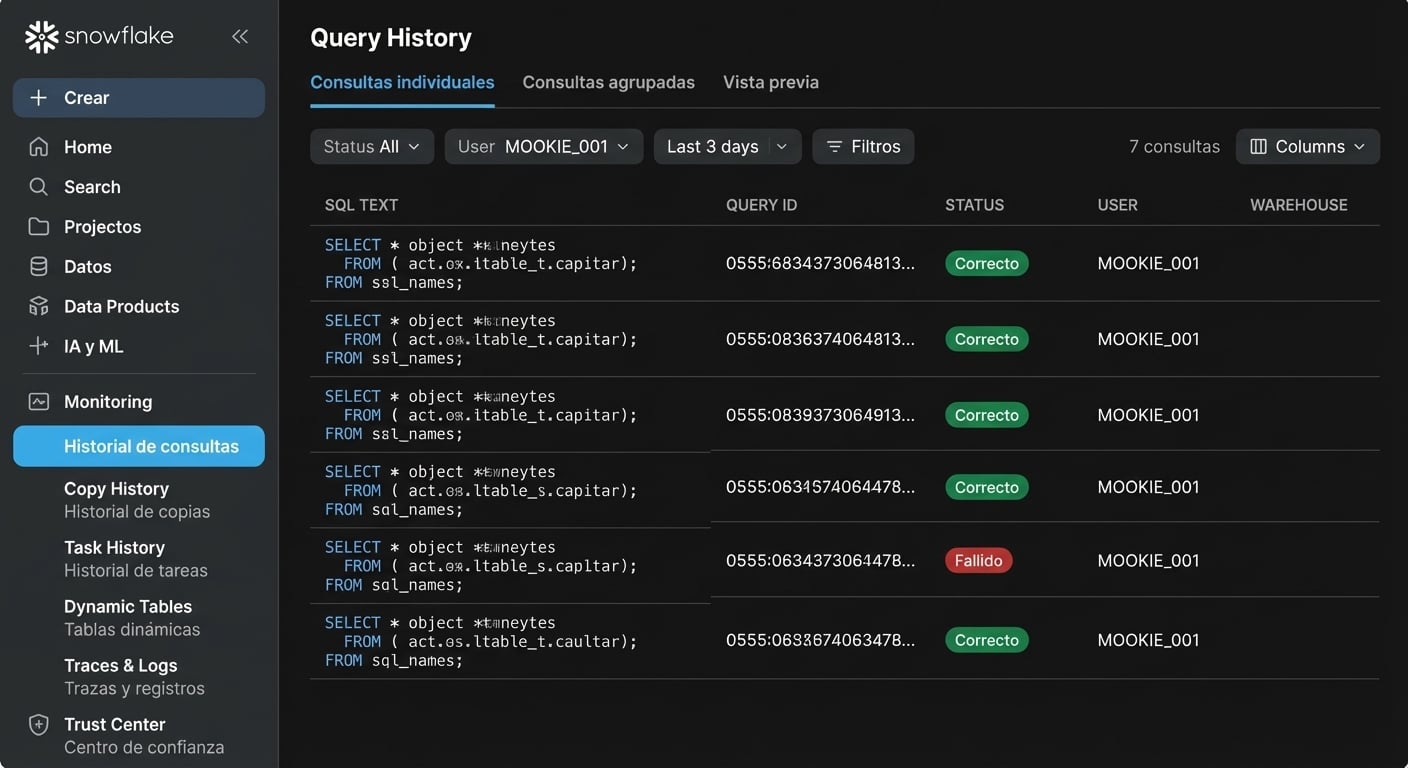
Task: Click the 7 consultas count
Action: point(1175,147)
